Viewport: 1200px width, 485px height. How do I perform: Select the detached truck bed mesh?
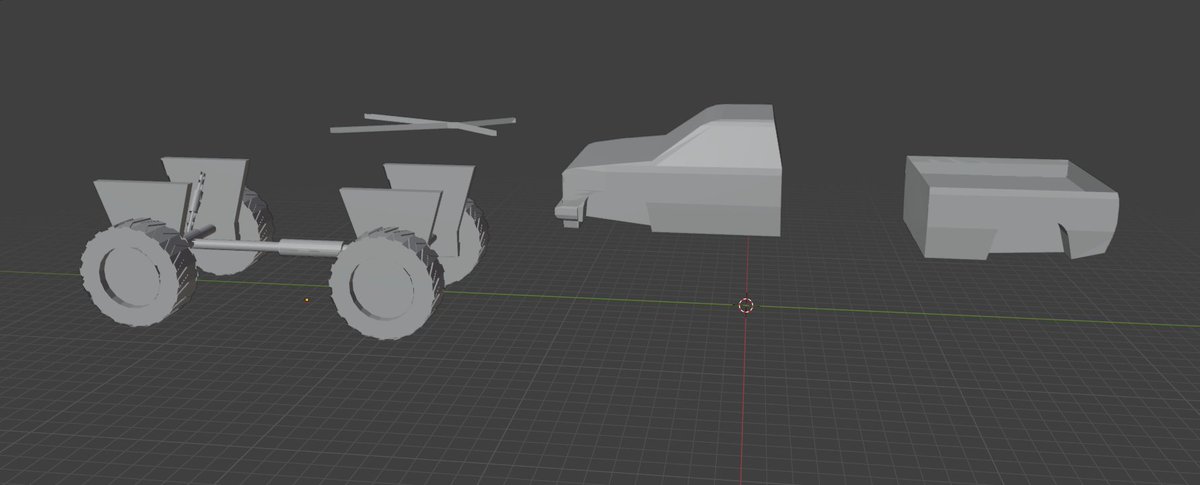click(1010, 208)
